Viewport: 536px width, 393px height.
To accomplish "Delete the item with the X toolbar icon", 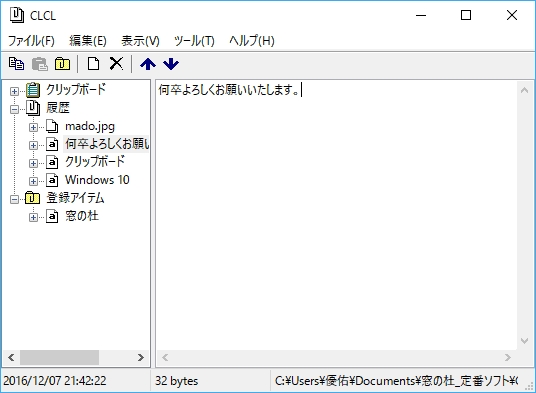I will pyautogui.click(x=116, y=64).
